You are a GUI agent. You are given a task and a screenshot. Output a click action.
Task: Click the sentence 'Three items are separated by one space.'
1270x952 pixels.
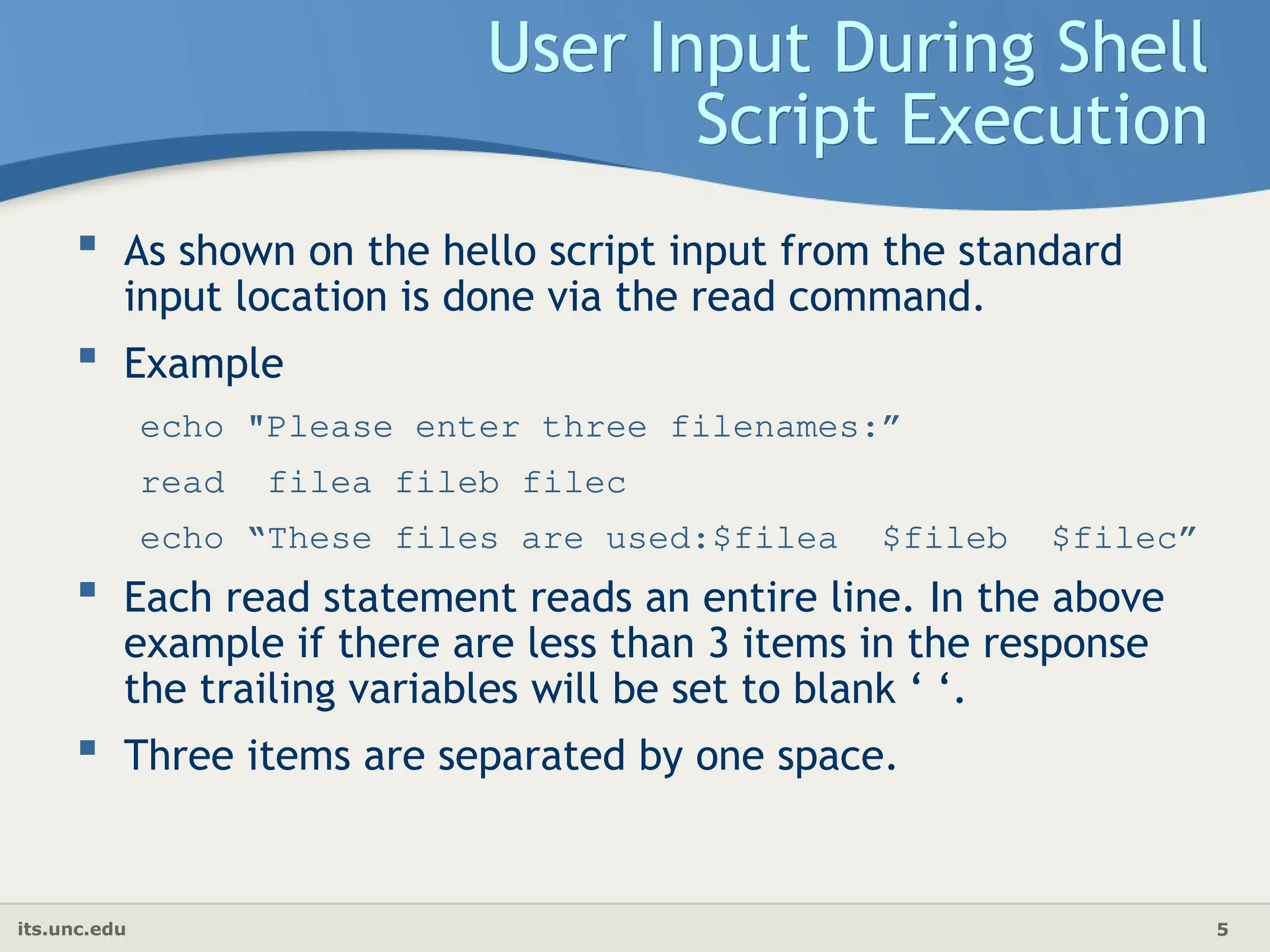(510, 756)
